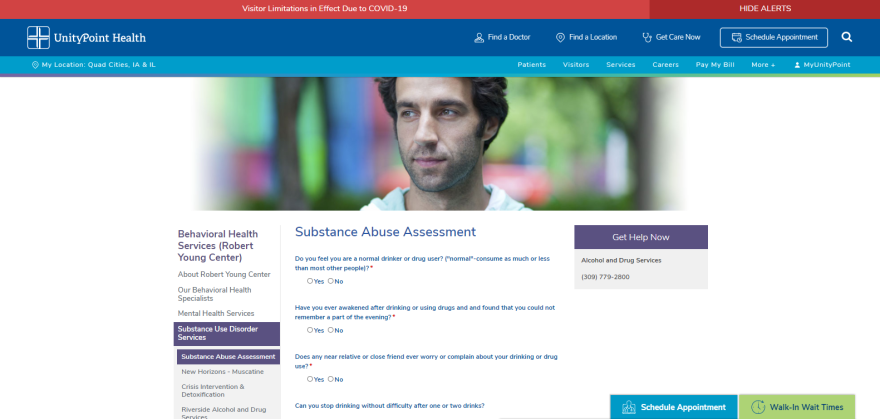Click the Pay My Bill link
880x419 pixels.
click(715, 65)
